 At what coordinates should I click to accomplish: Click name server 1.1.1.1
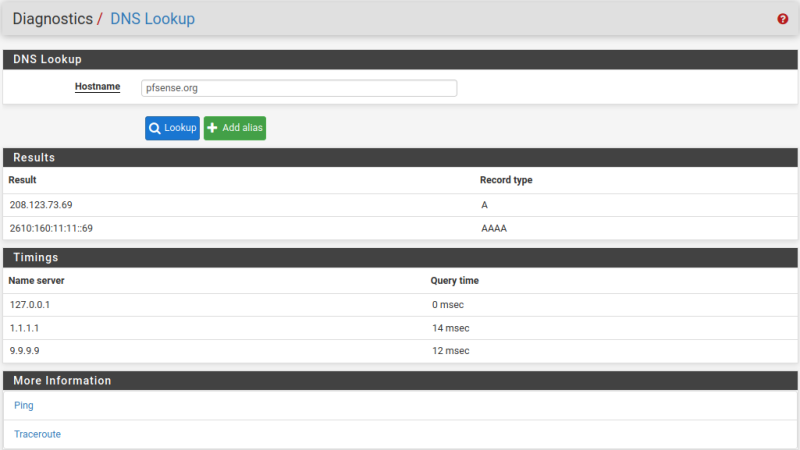click(24, 328)
